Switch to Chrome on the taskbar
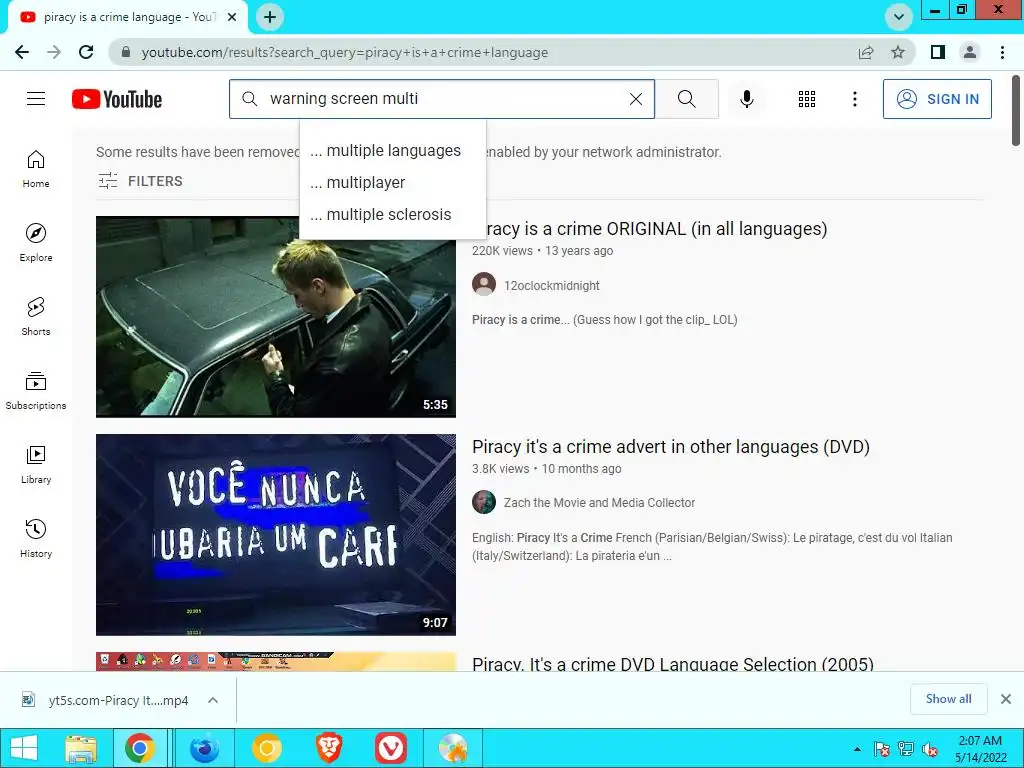This screenshot has height=768, width=1024. coord(140,748)
